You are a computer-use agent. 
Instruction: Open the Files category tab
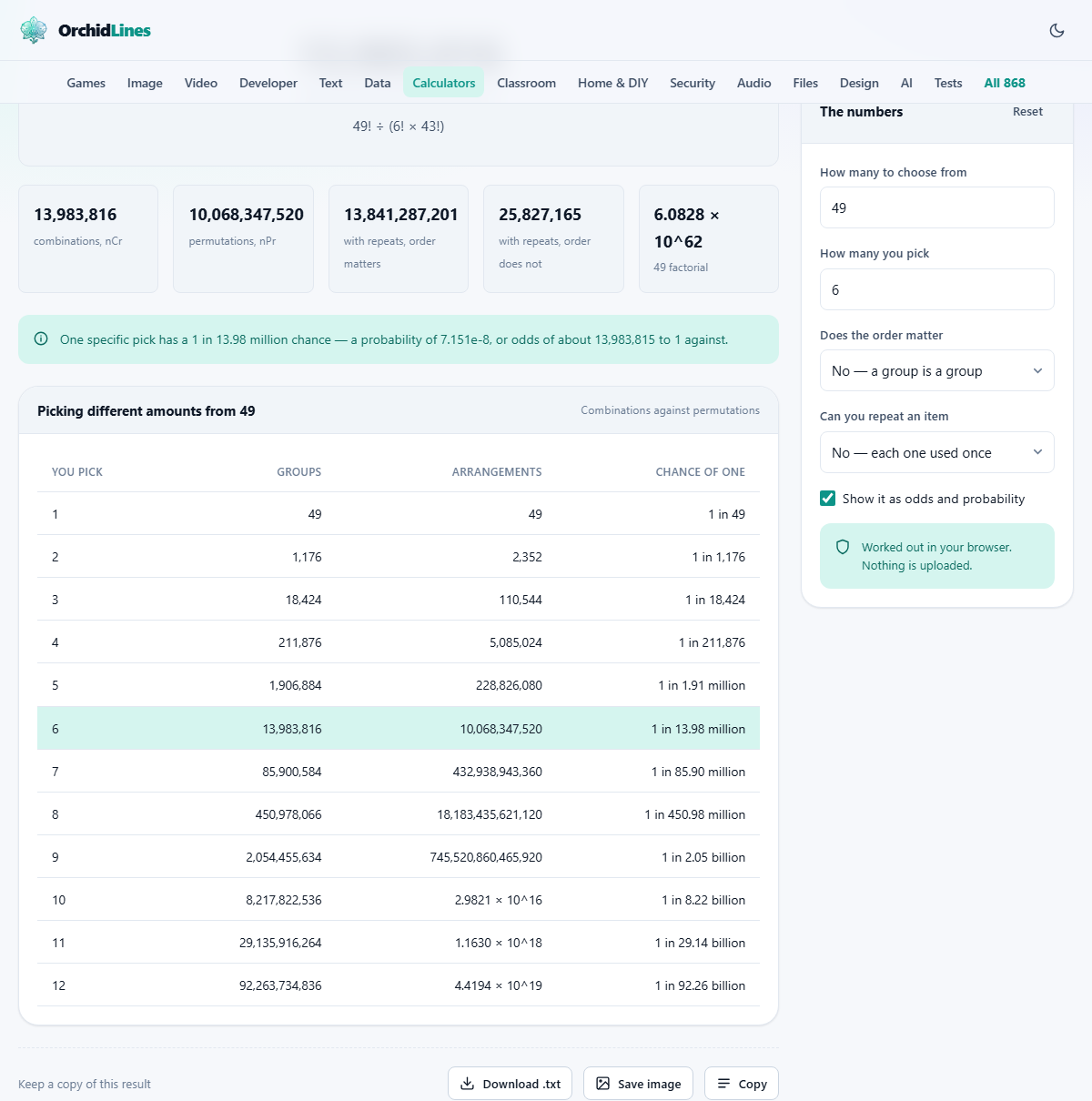805,83
